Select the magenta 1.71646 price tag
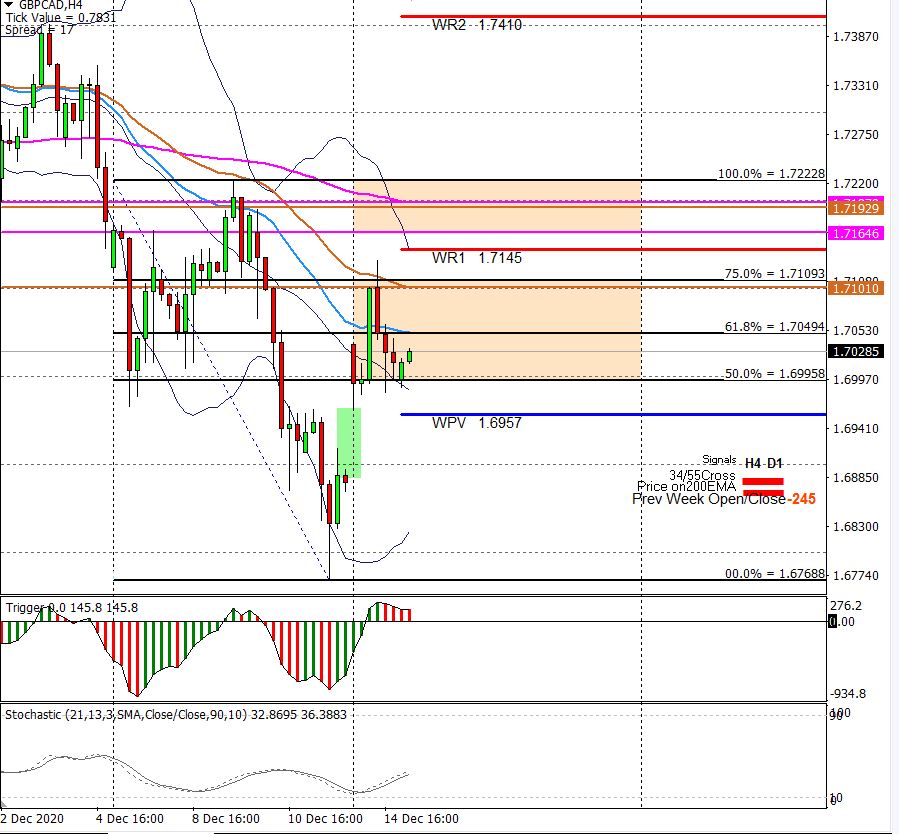This screenshot has height=834, width=899. [854, 233]
